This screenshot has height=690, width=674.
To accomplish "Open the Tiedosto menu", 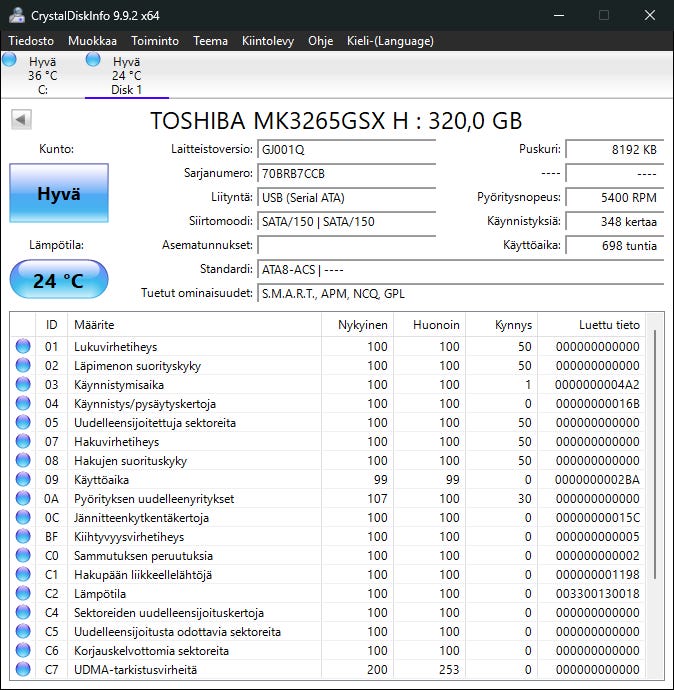I will 31,41.
